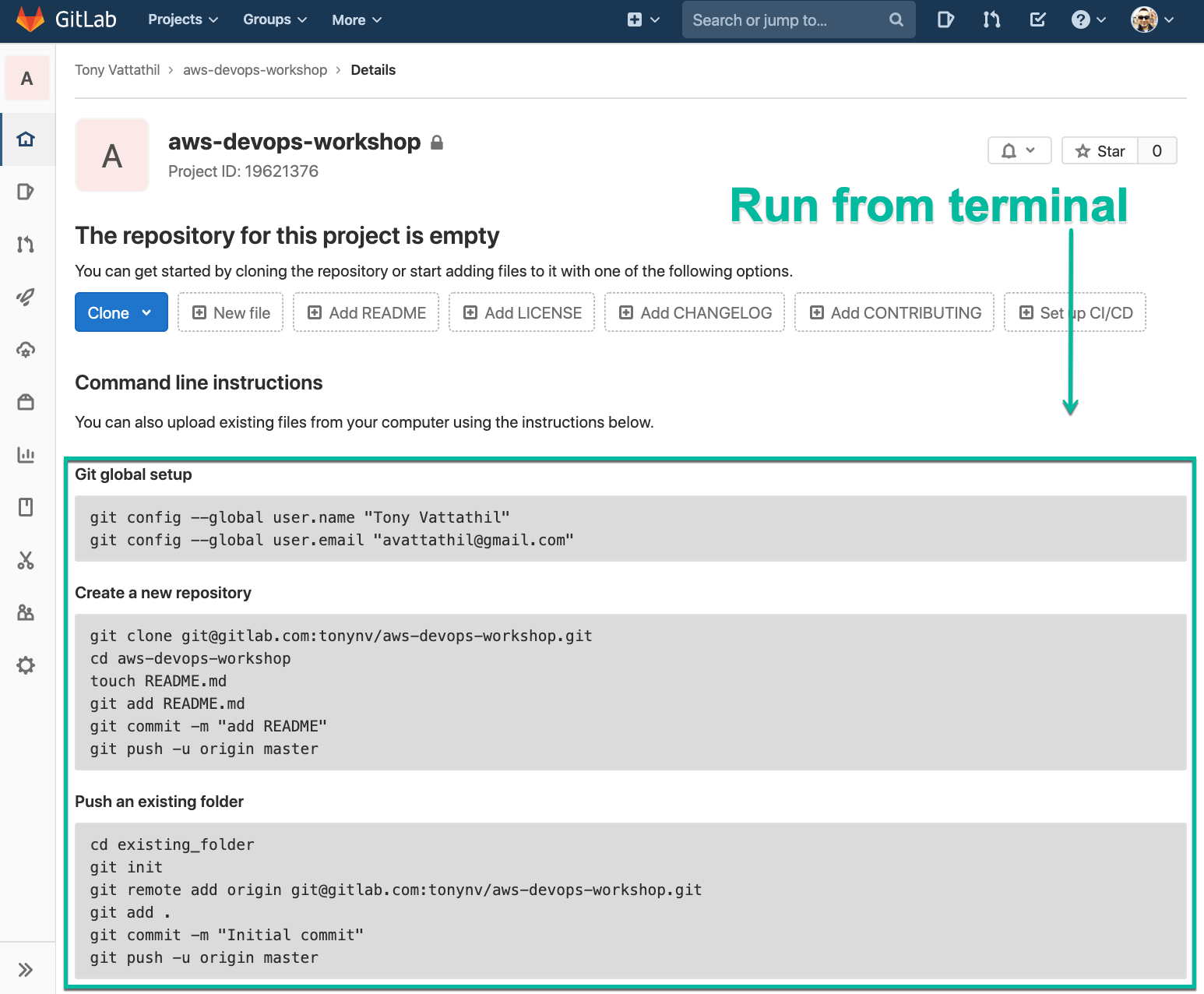Click the git clone command line
1204x994 pixels.
point(341,636)
